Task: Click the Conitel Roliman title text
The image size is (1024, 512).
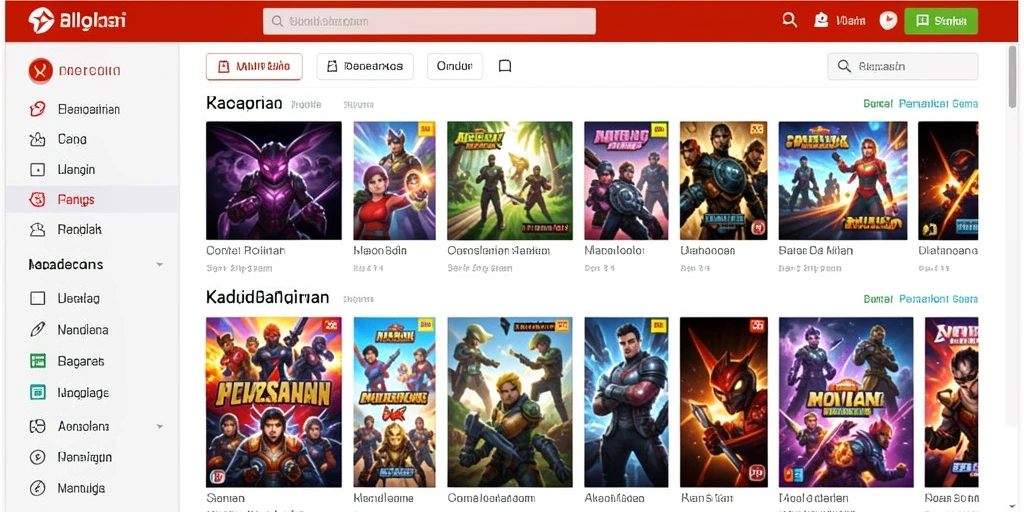Action: coord(246,250)
